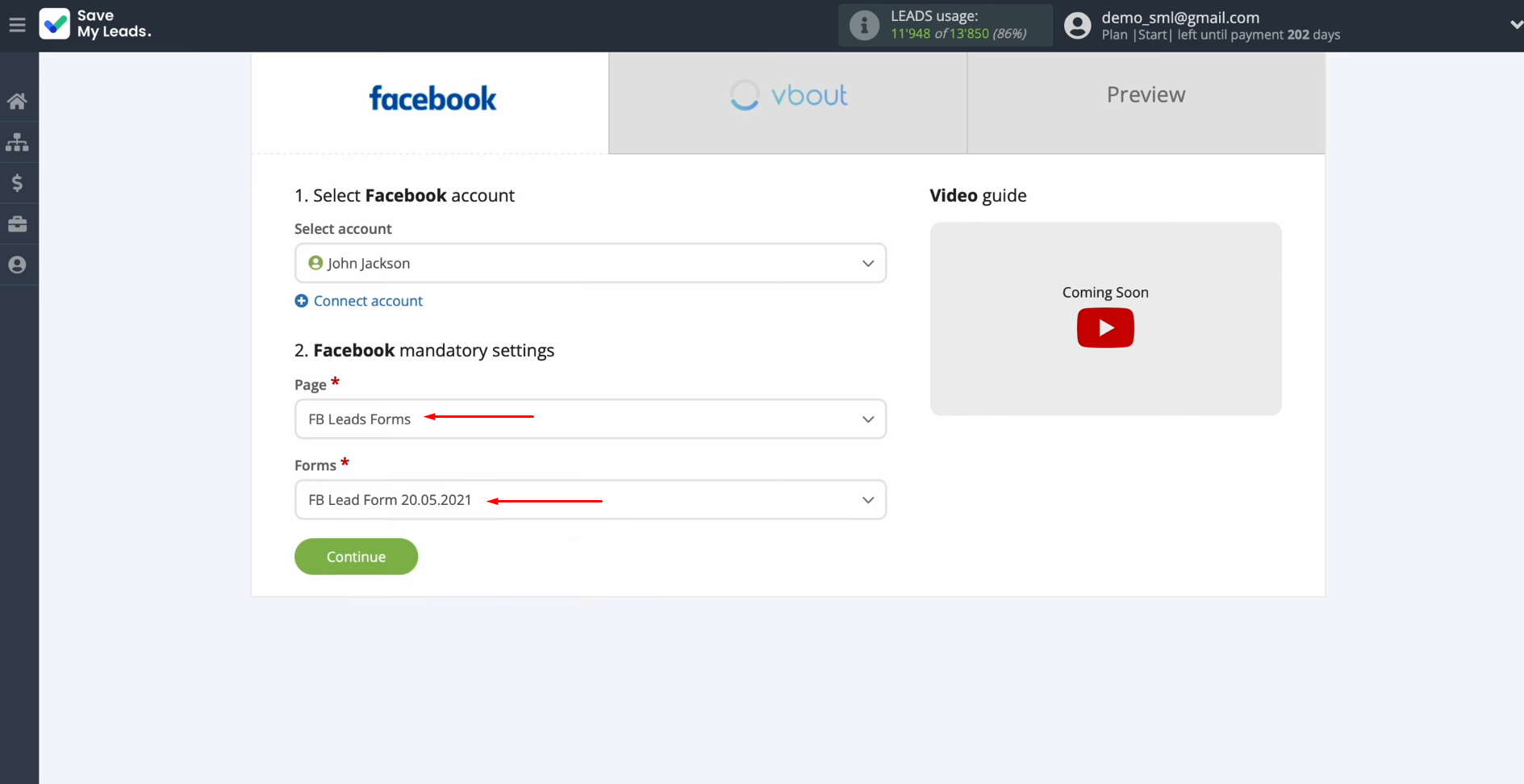Screen dimensions: 1524x784
Task: Click the plus icon beside Connect account
Action: (x=302, y=301)
